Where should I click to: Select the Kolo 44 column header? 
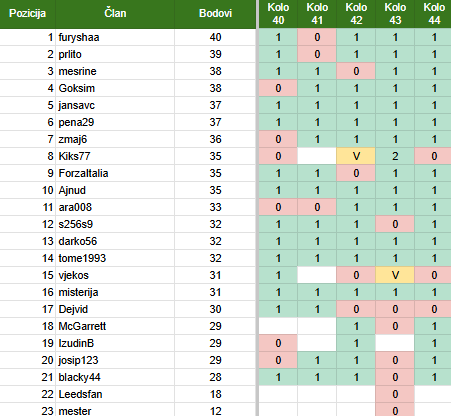[x=433, y=14]
